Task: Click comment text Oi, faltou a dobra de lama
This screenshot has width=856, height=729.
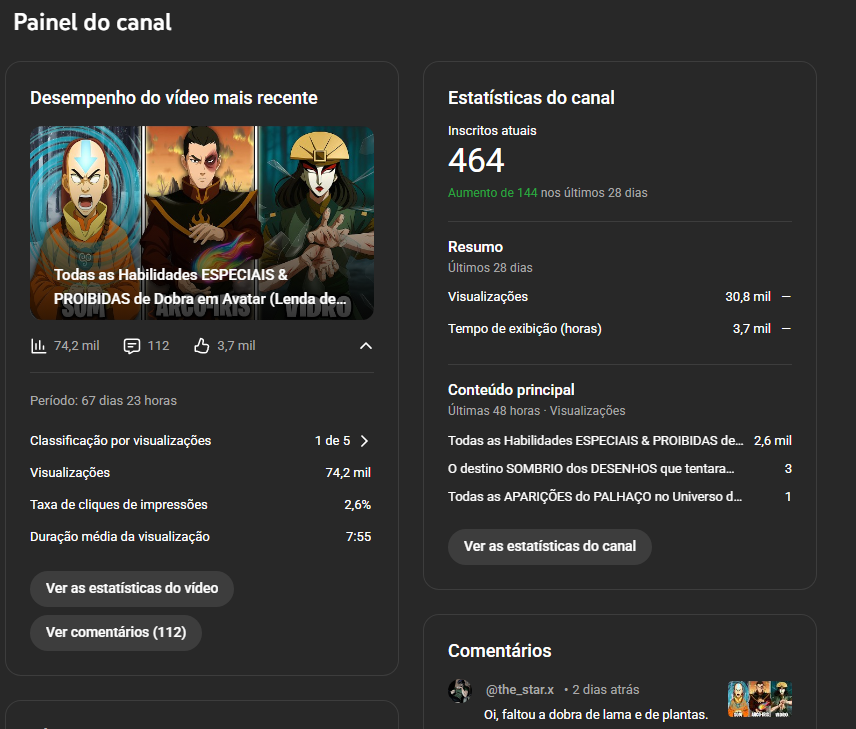Action: [596, 714]
